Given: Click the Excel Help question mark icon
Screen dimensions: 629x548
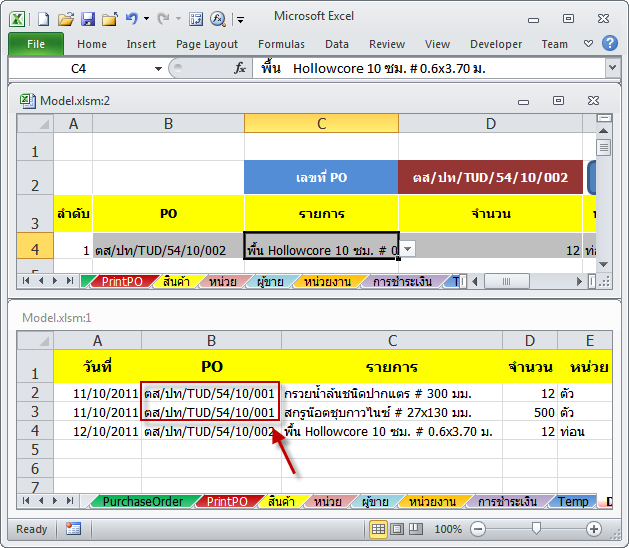Looking at the screenshot, I should click(588, 43).
